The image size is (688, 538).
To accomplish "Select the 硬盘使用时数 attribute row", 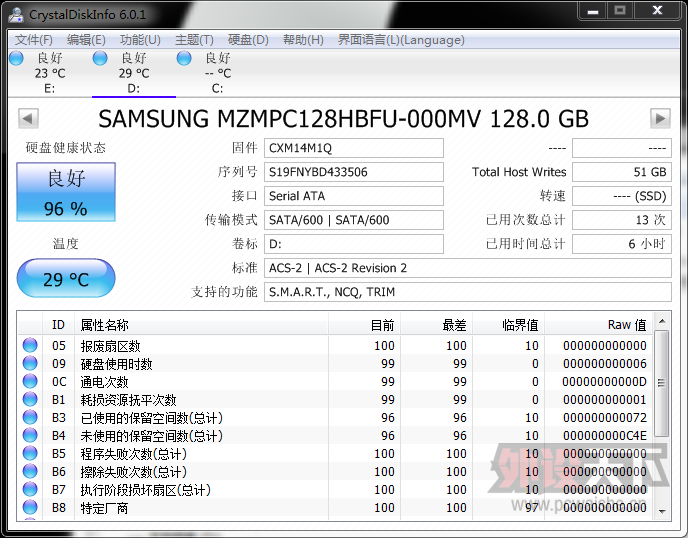I will click(335, 363).
